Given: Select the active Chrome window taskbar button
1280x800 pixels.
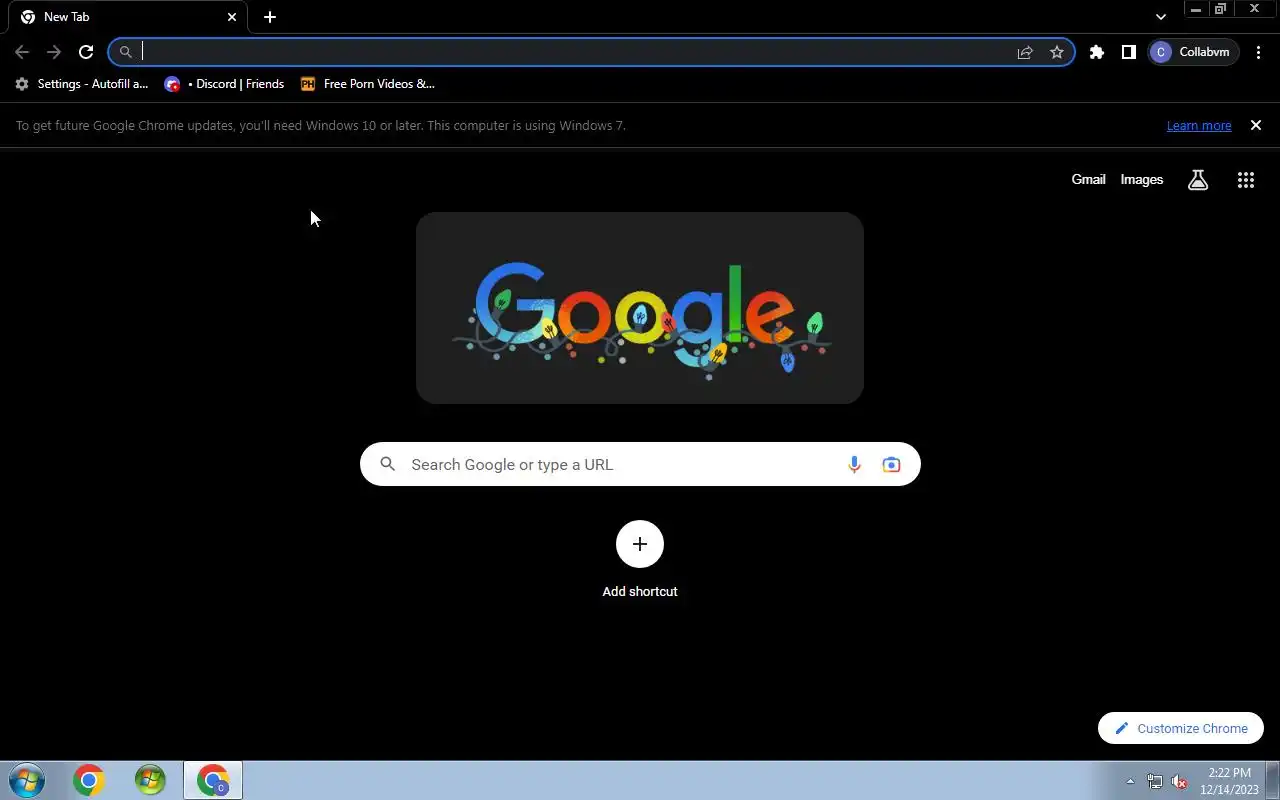Looking at the screenshot, I should click(213, 780).
